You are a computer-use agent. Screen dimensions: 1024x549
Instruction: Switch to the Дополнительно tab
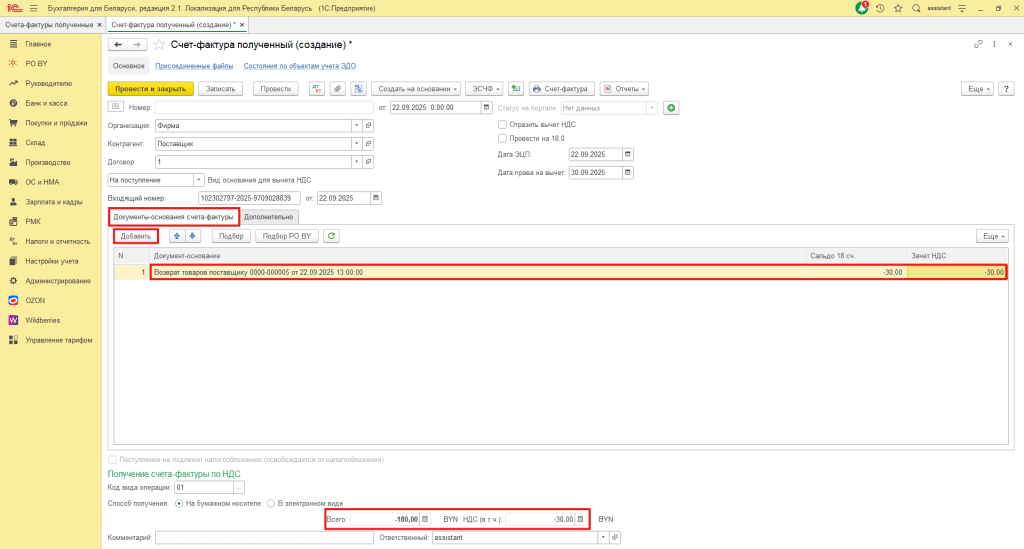coord(270,216)
